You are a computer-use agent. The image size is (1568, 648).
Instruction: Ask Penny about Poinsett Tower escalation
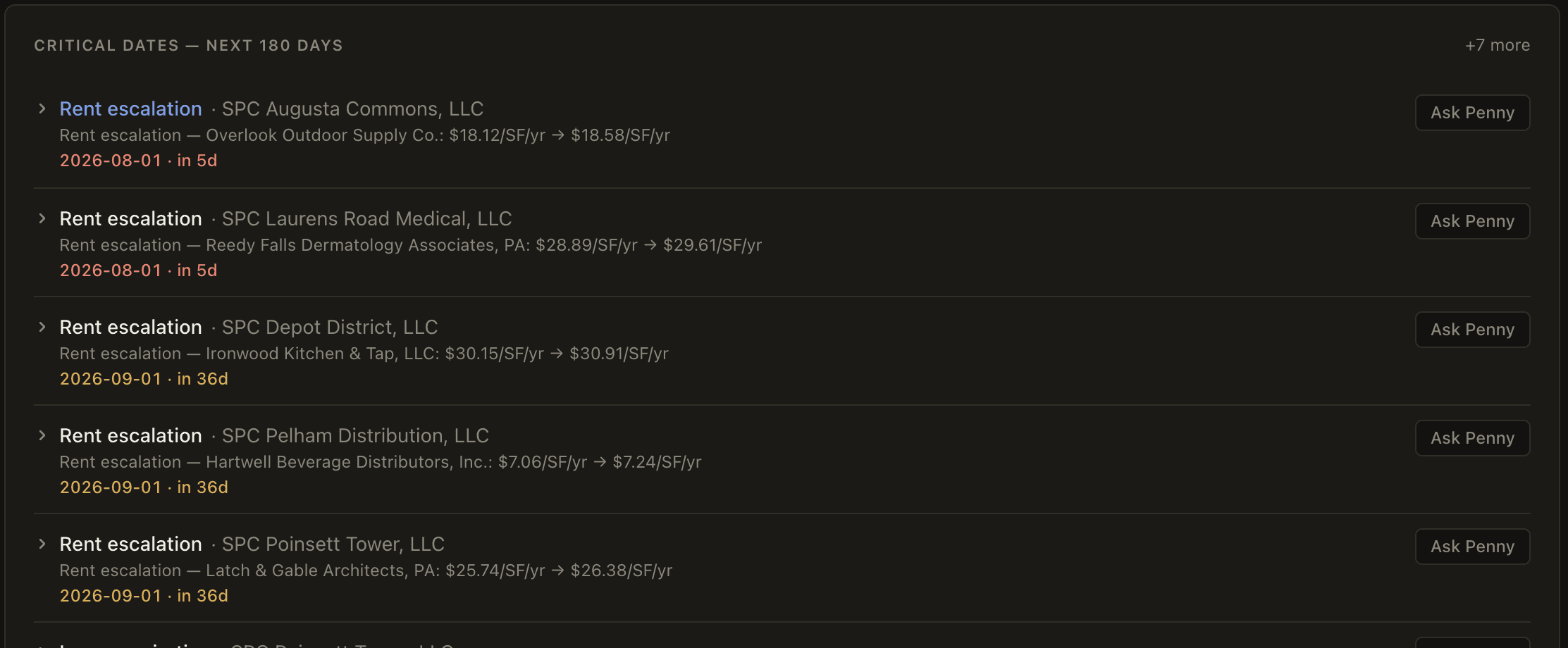[x=1472, y=547]
